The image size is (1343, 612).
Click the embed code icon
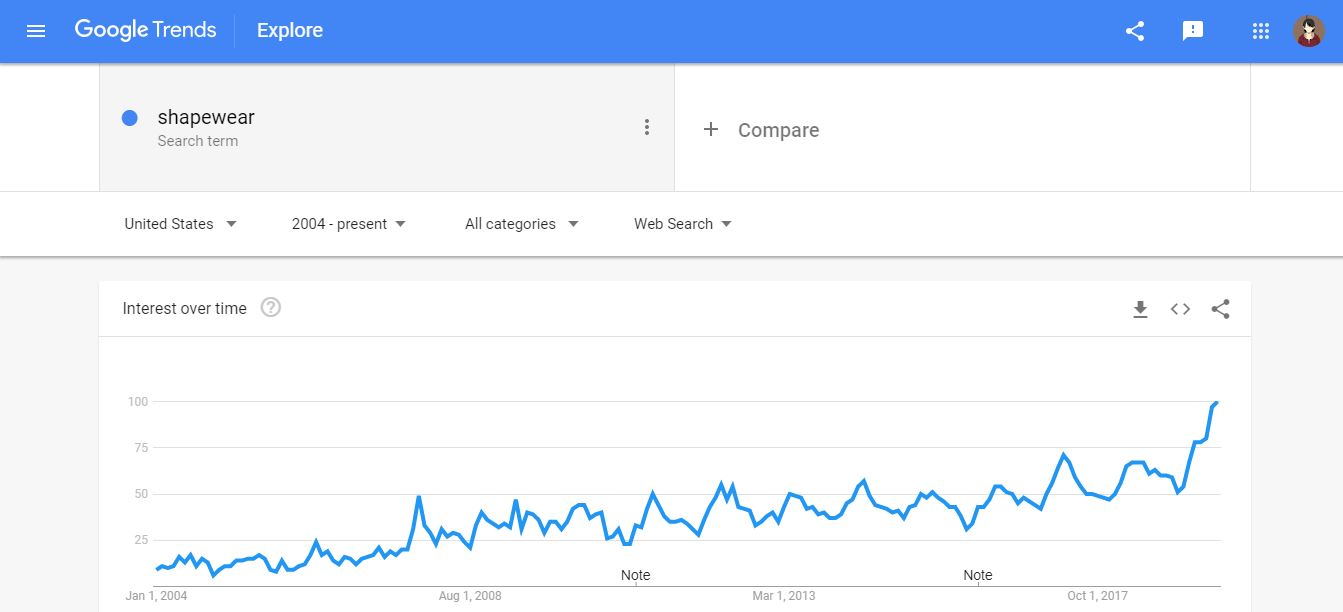click(1180, 309)
